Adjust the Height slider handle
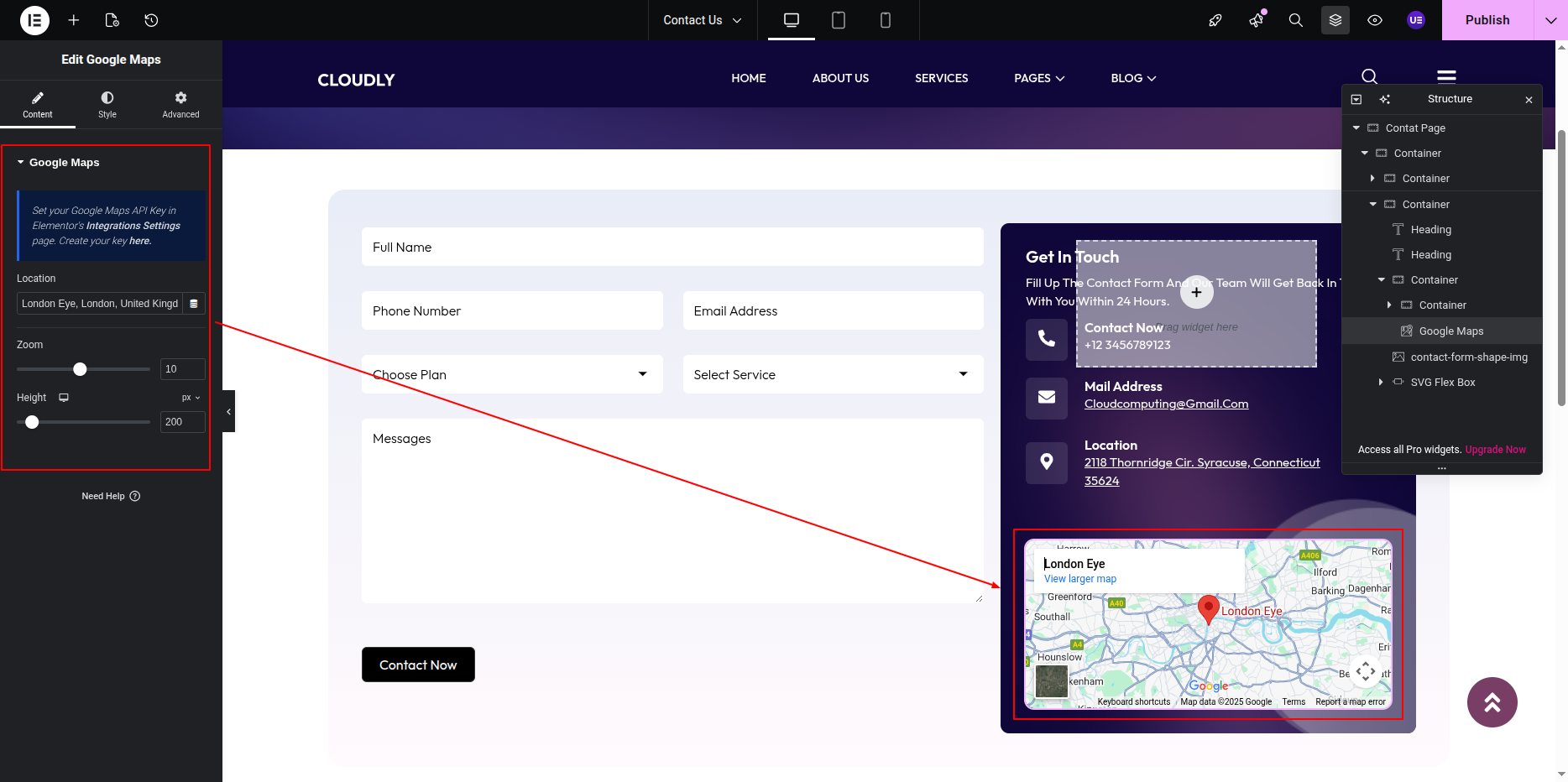This screenshot has width=1568, height=782. [32, 422]
